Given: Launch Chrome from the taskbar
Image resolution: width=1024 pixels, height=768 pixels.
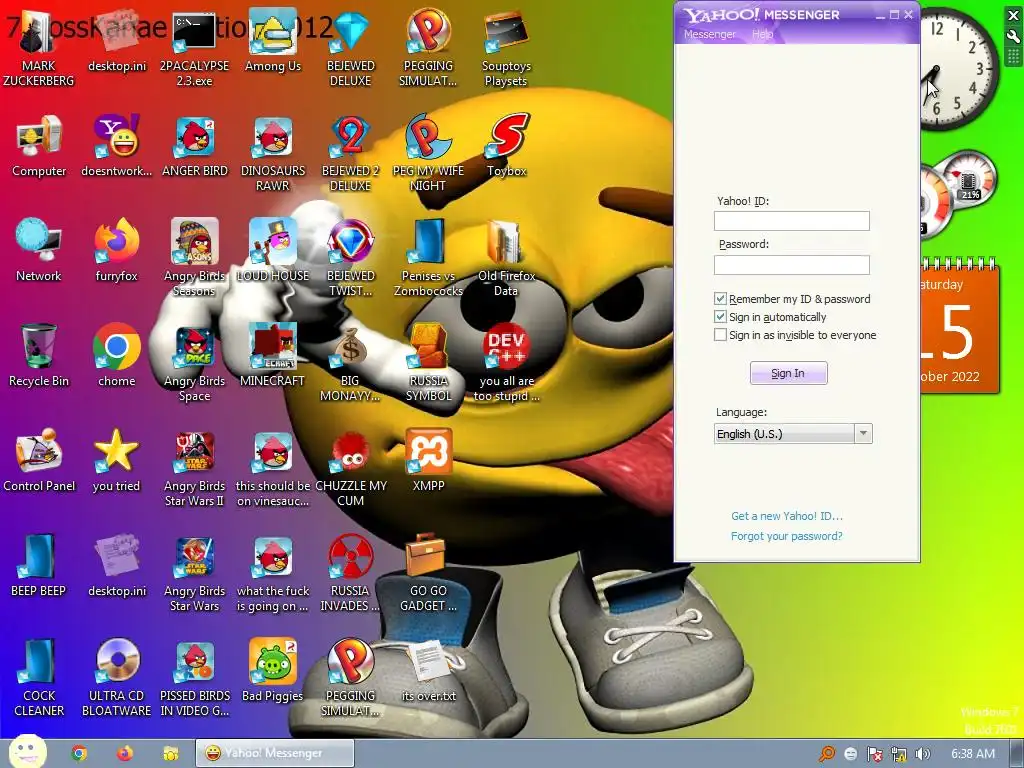Looking at the screenshot, I should tap(79, 754).
